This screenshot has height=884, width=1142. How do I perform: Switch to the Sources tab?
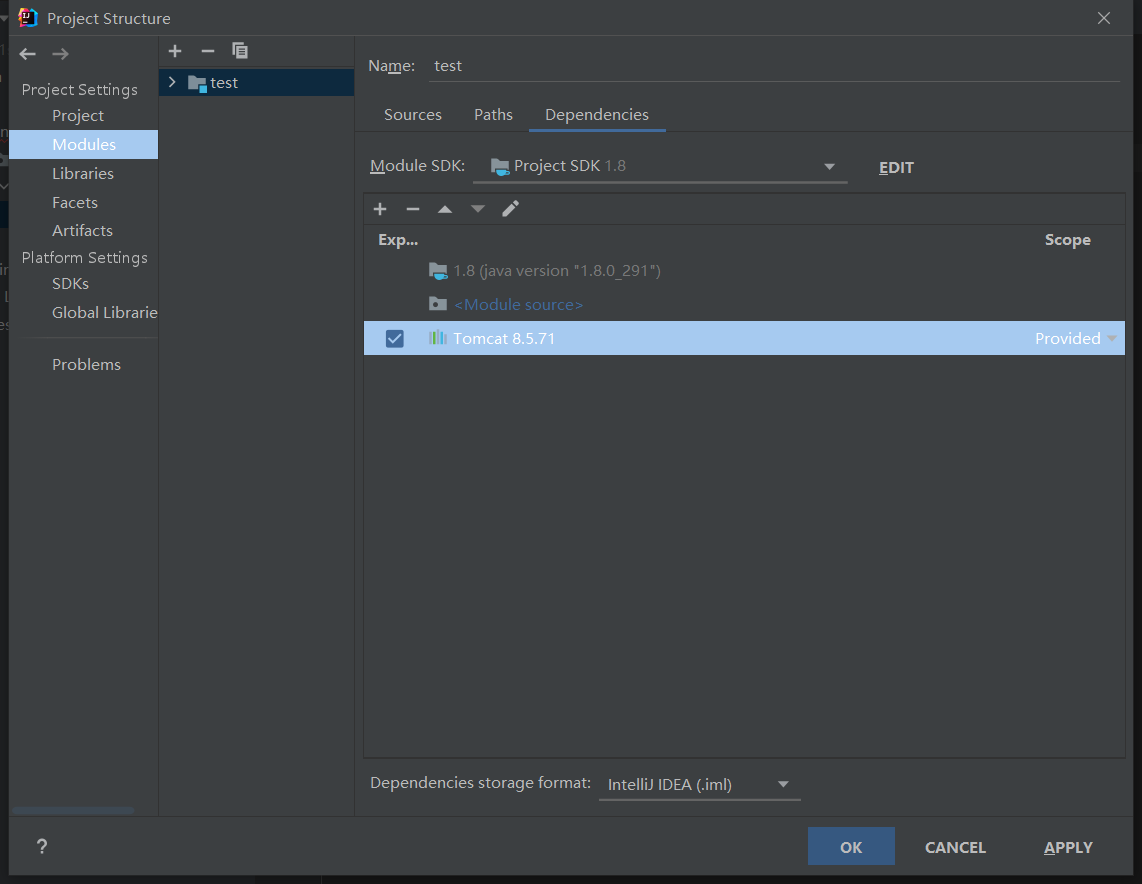click(413, 114)
